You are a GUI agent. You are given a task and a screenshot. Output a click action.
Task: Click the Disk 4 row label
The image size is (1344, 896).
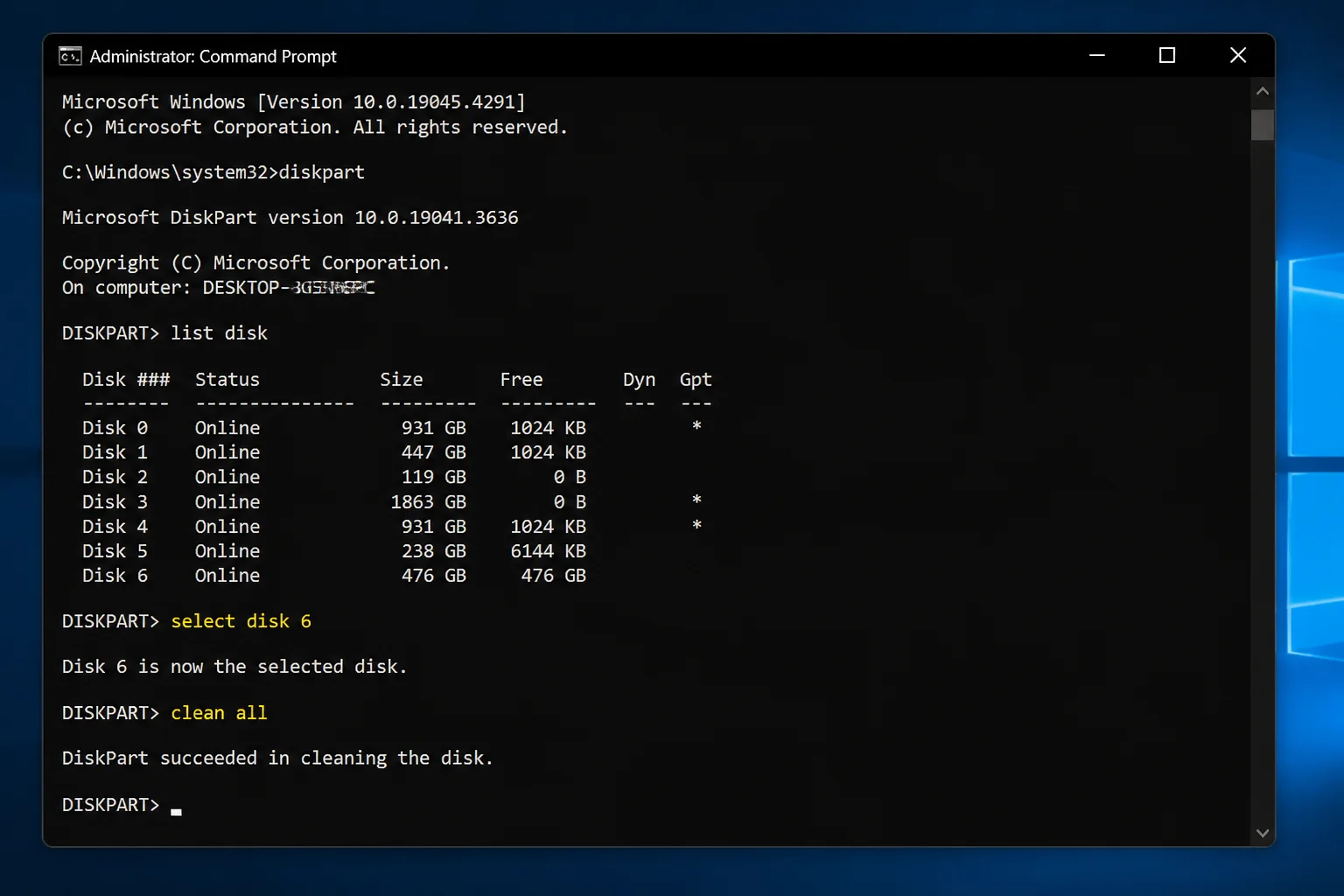coord(115,527)
